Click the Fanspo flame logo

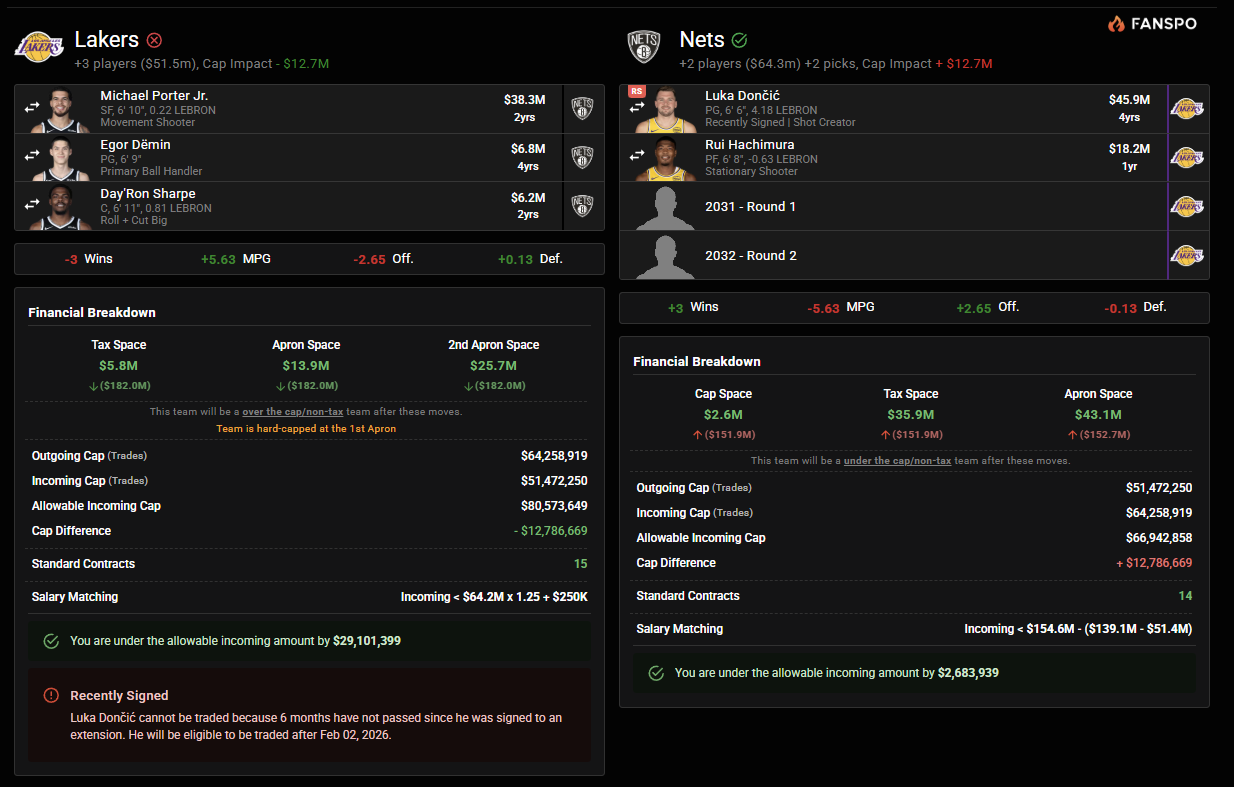(1117, 23)
